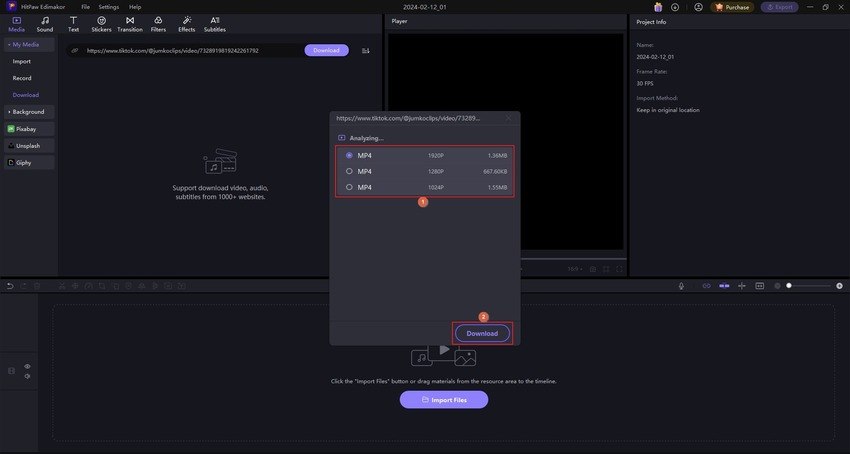Select Record in the sidebar

pyautogui.click(x=22, y=78)
